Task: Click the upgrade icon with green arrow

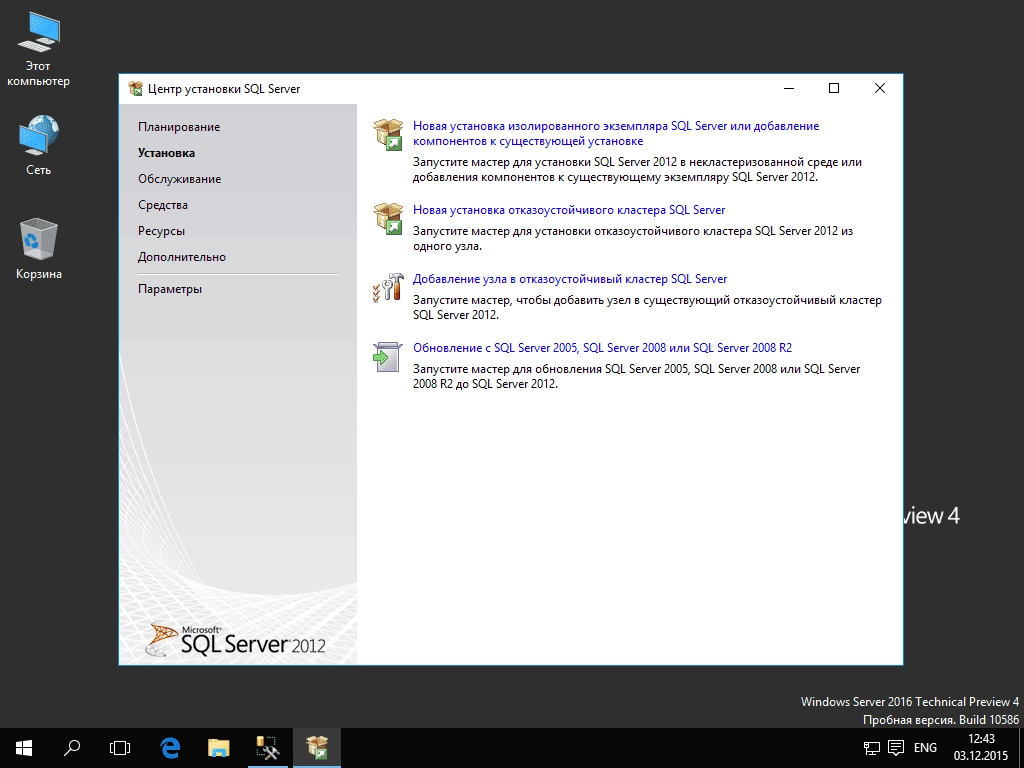Action: pos(387,357)
